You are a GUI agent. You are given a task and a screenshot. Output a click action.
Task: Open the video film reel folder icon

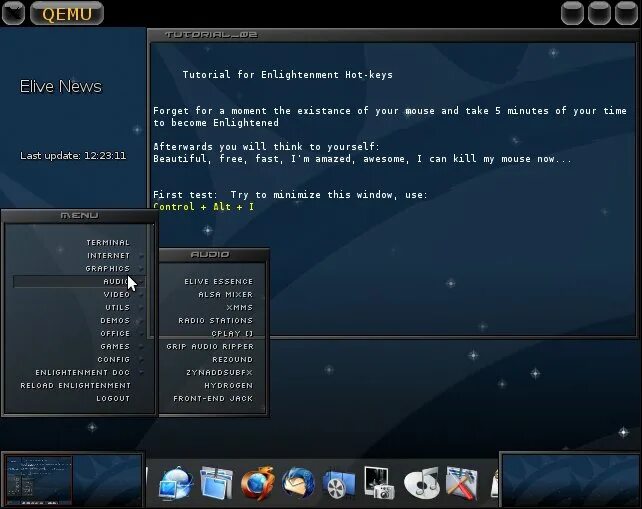[x=339, y=484]
